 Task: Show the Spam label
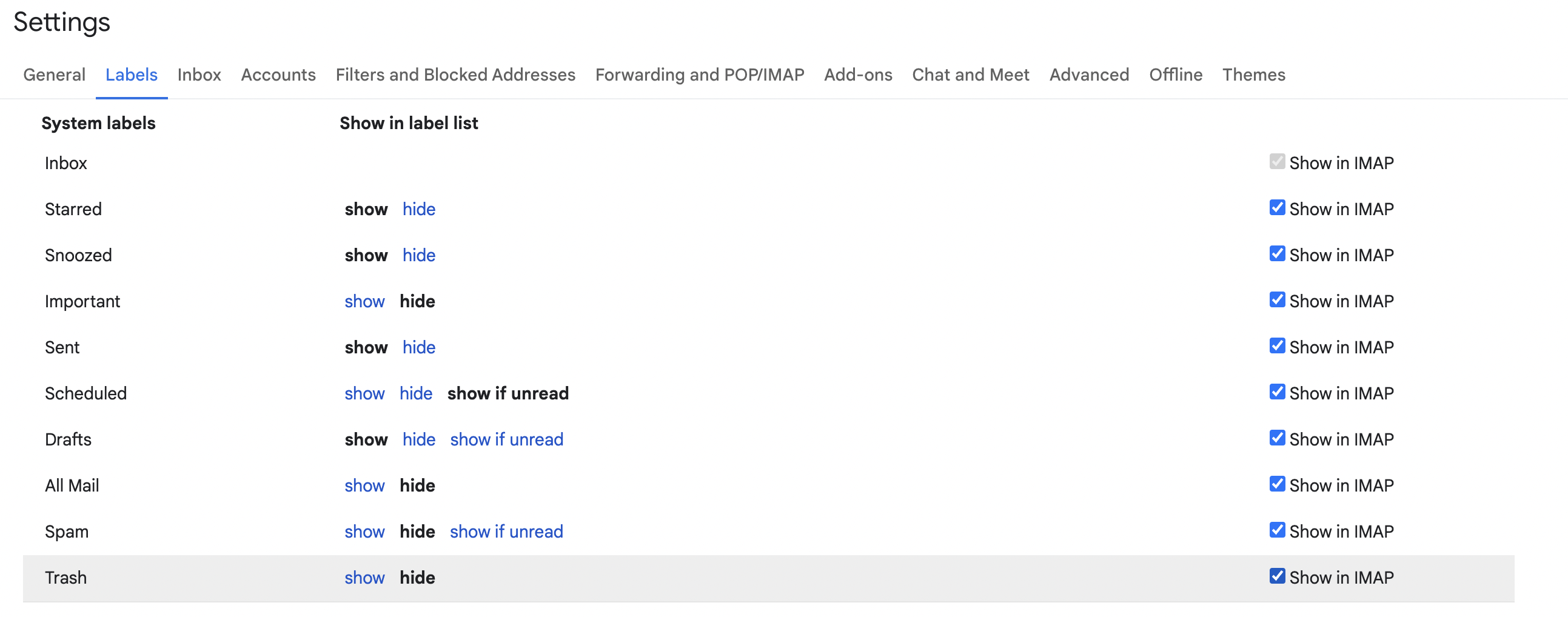[364, 530]
